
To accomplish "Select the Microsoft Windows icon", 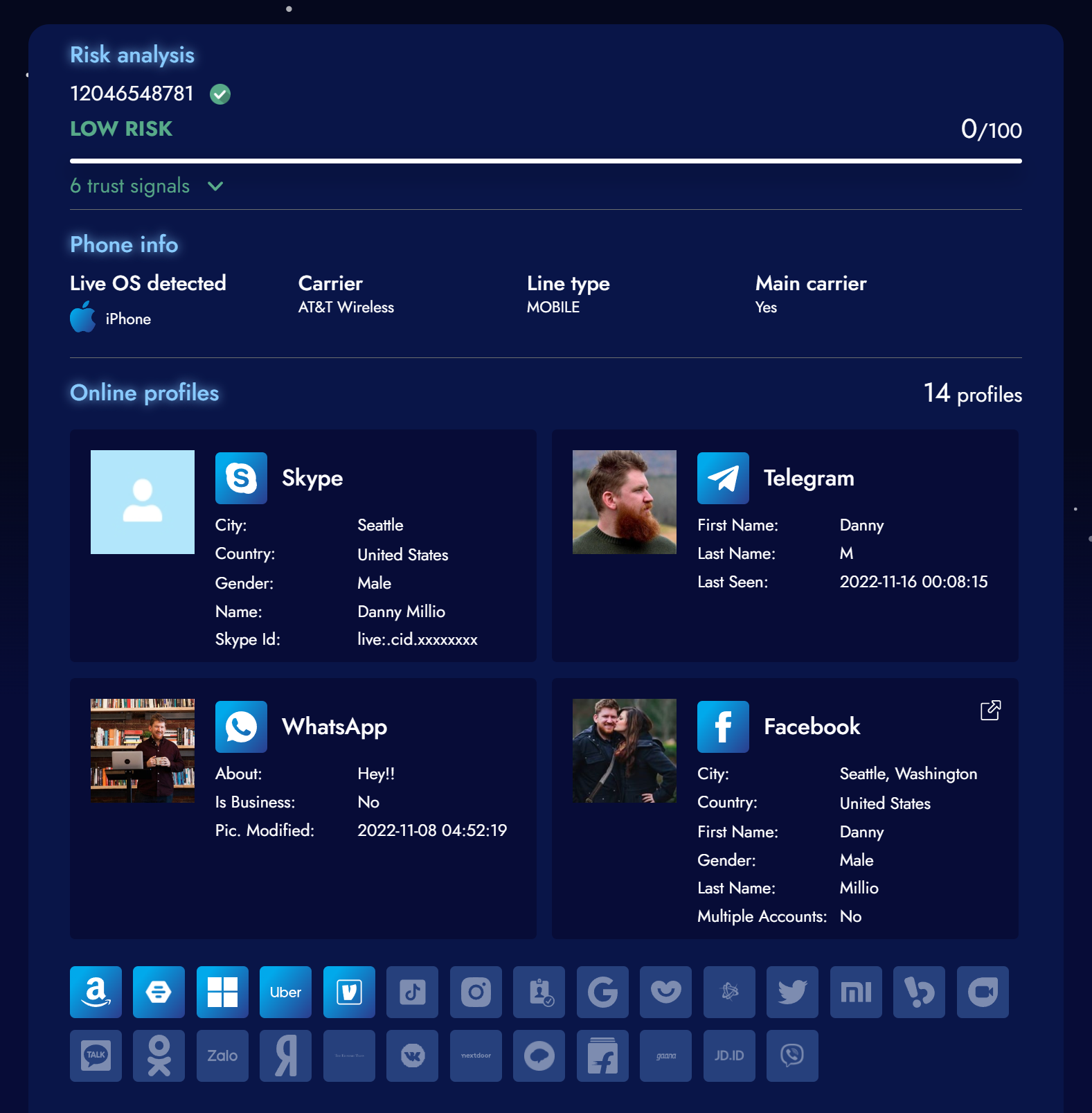I will click(222, 992).
